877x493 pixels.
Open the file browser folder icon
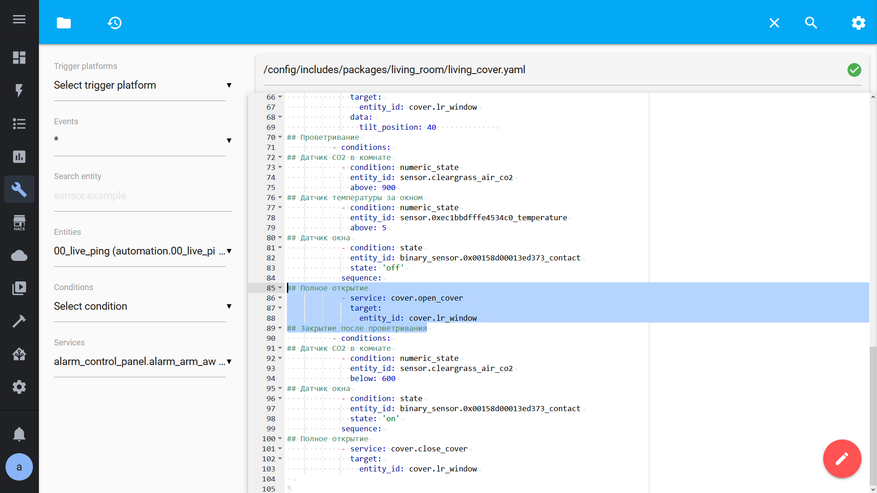[64, 23]
